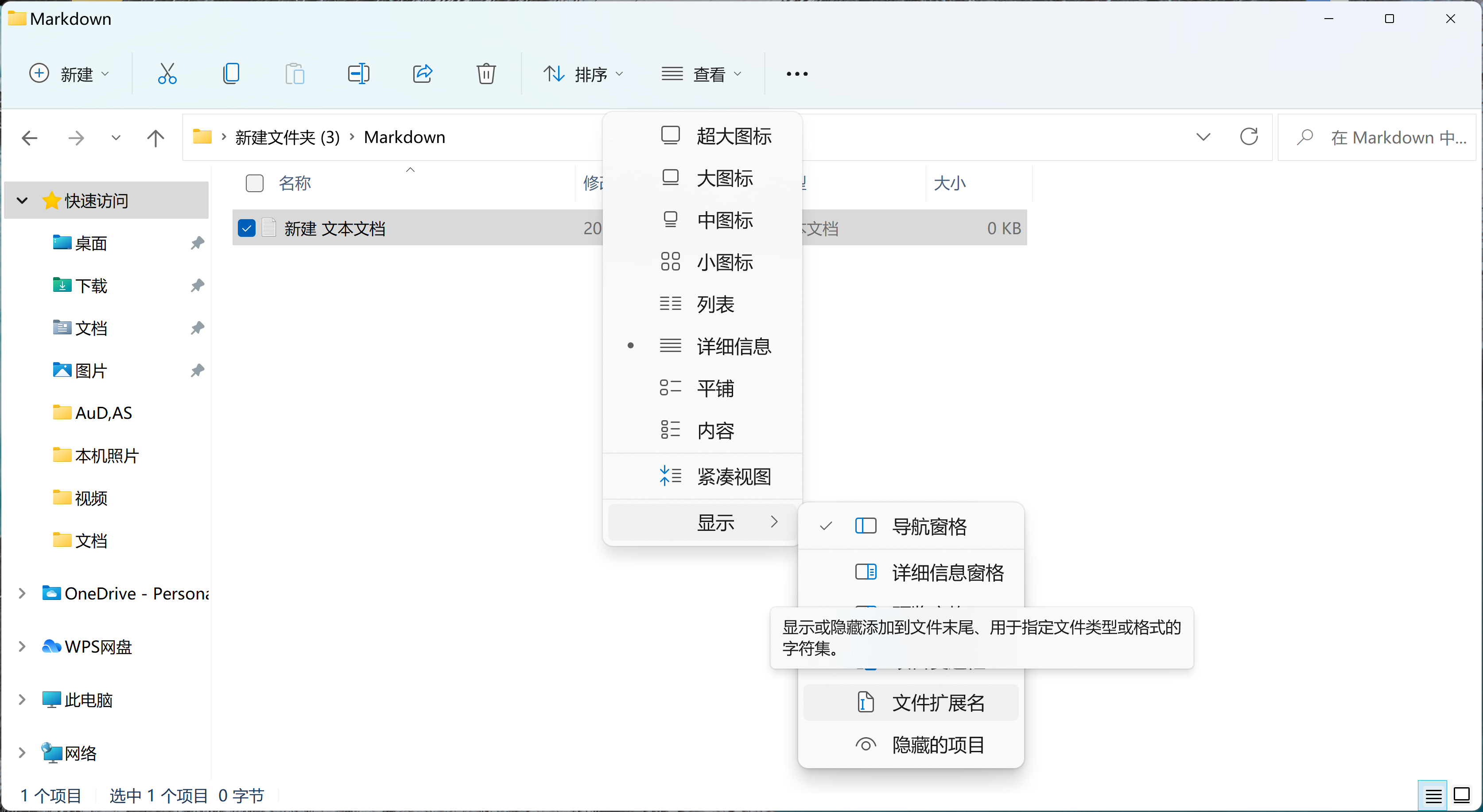The width and height of the screenshot is (1483, 812).
Task: Cut the selected file
Action: tap(167, 73)
